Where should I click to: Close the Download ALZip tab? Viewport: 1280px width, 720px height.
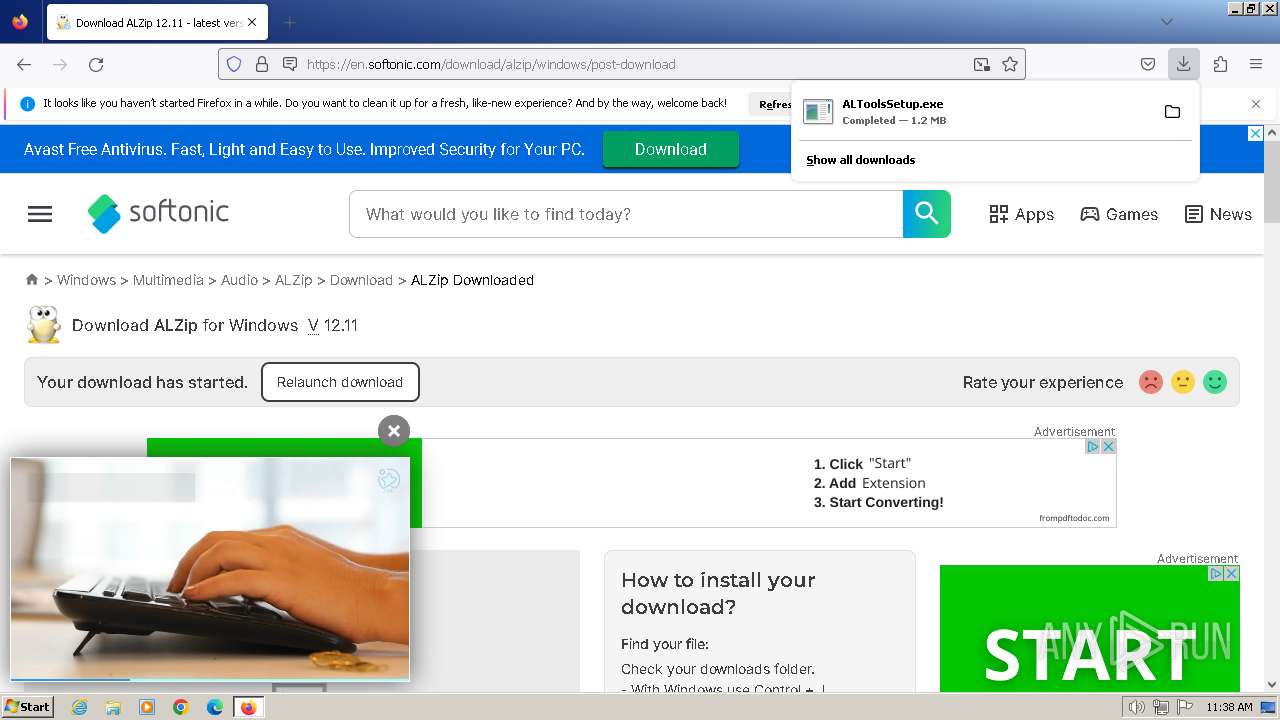[x=252, y=22]
